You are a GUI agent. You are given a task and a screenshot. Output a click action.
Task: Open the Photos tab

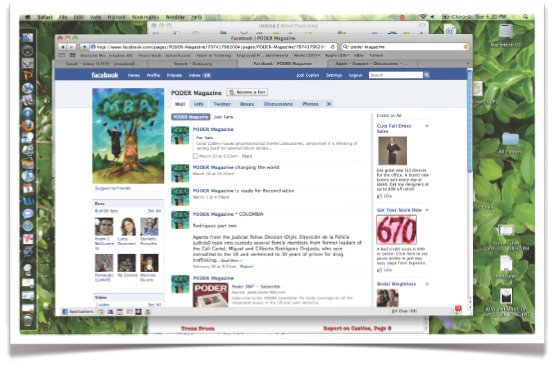[310, 104]
